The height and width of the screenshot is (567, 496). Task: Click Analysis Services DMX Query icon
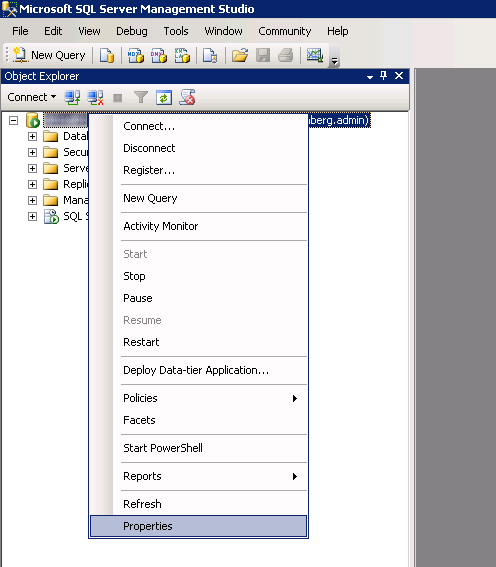(159, 55)
